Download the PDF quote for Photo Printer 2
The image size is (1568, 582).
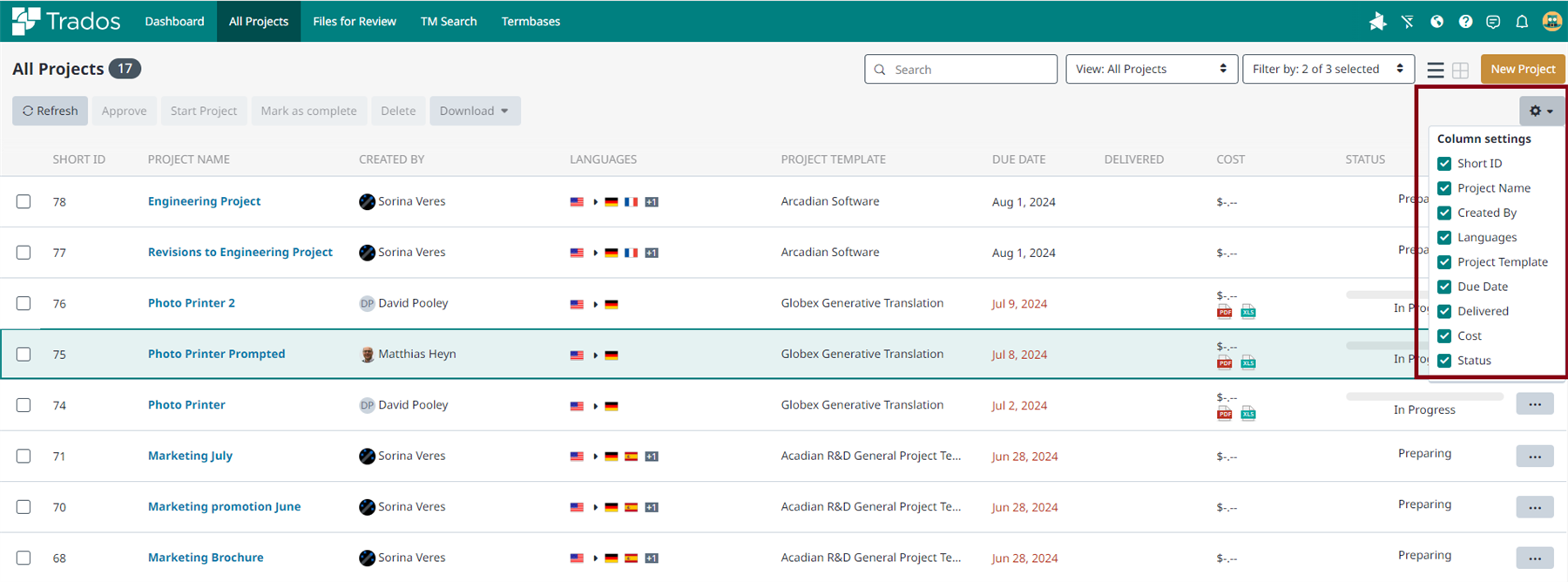click(1225, 312)
